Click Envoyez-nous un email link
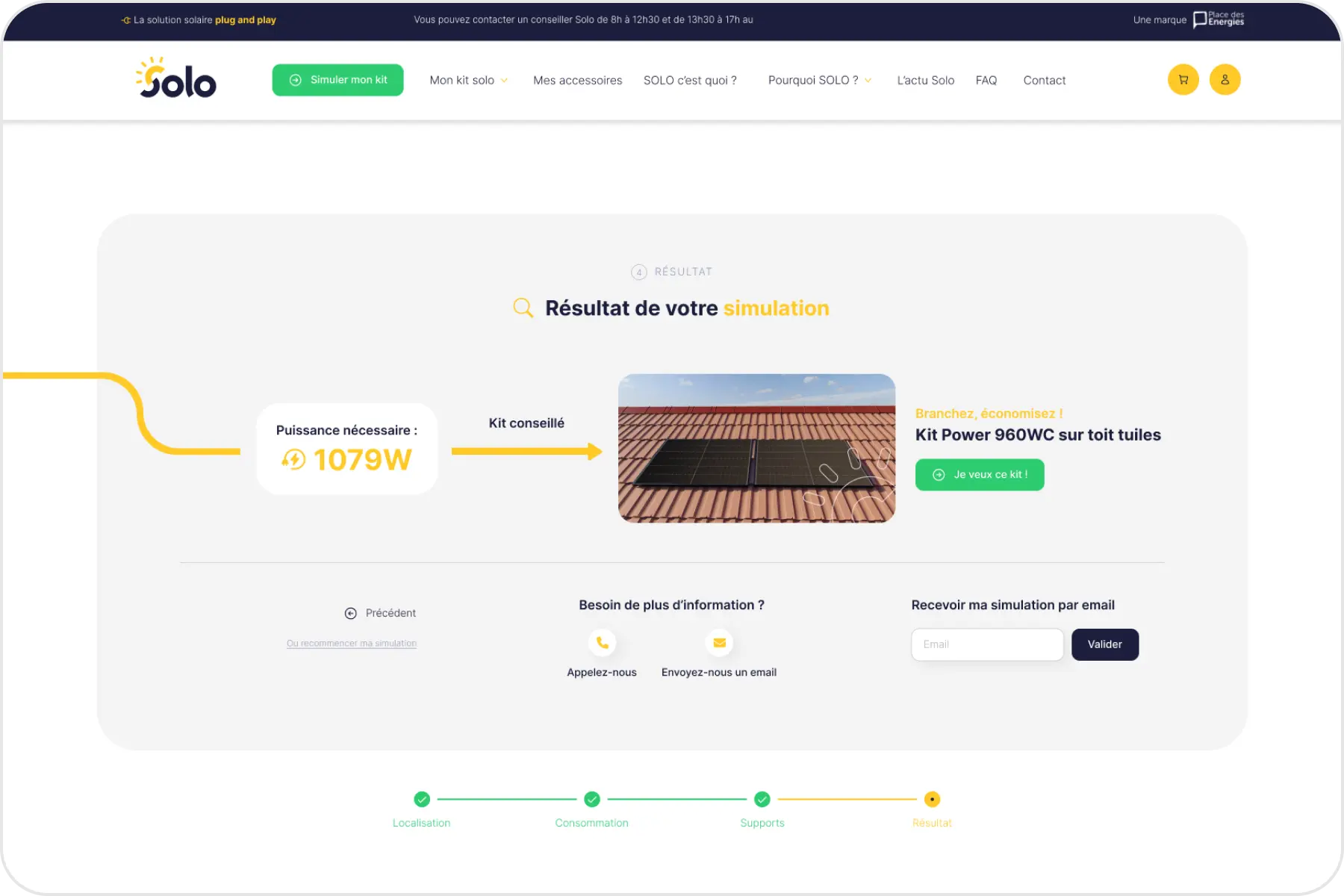Image resolution: width=1344 pixels, height=896 pixels. coord(719,672)
